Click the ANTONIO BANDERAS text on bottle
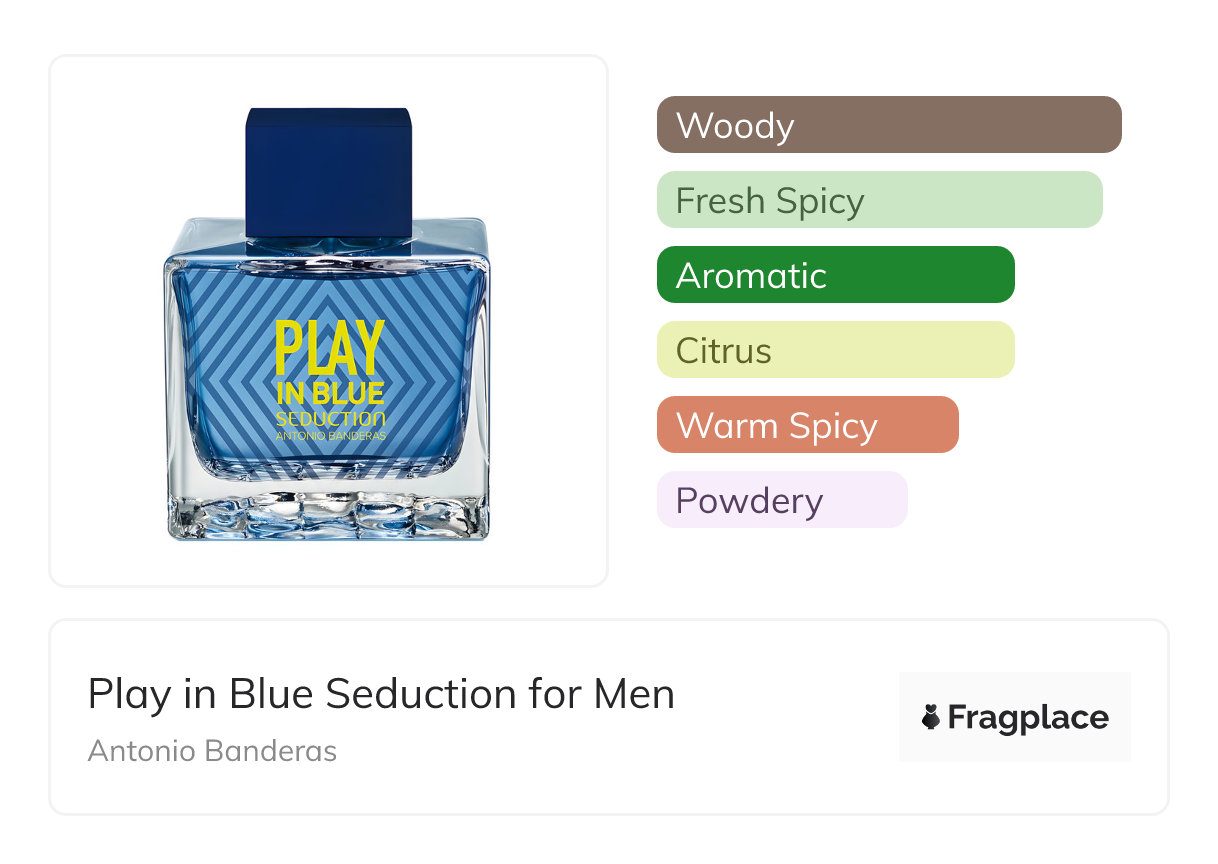1218x864 pixels. coord(330,436)
